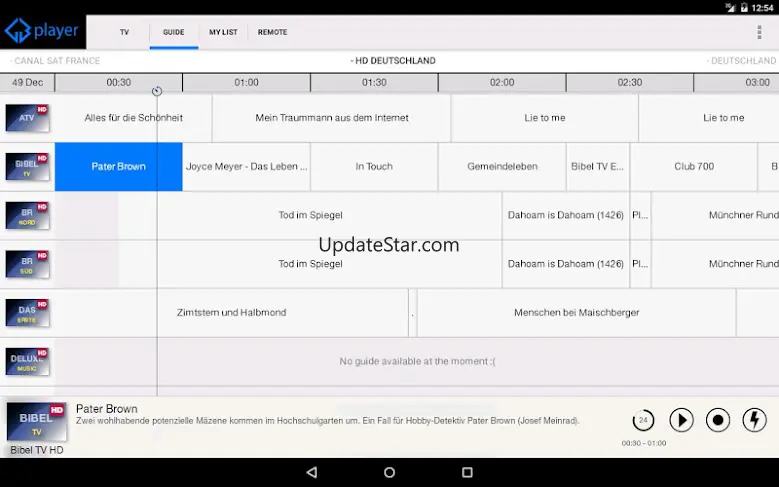Screen dimensions: 779x487
Task: Select the 03:00 time slot header
Action: click(x=736, y=82)
